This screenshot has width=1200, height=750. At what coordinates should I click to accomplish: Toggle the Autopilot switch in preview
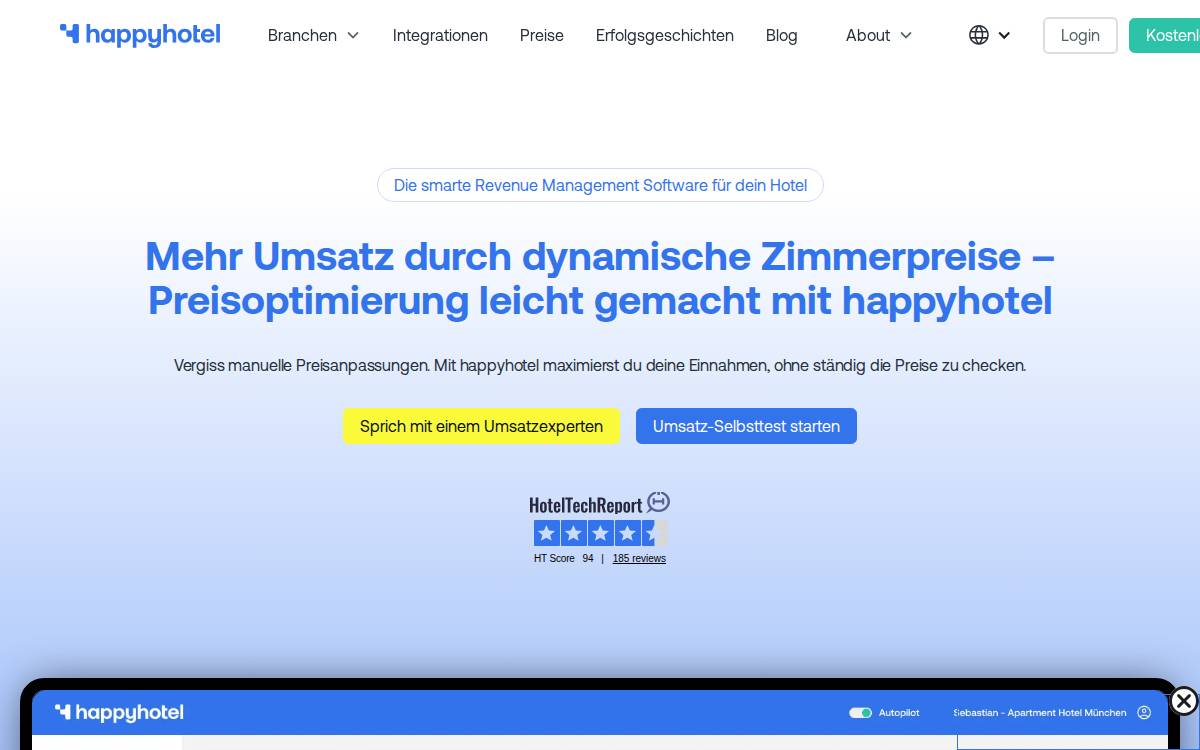860,713
